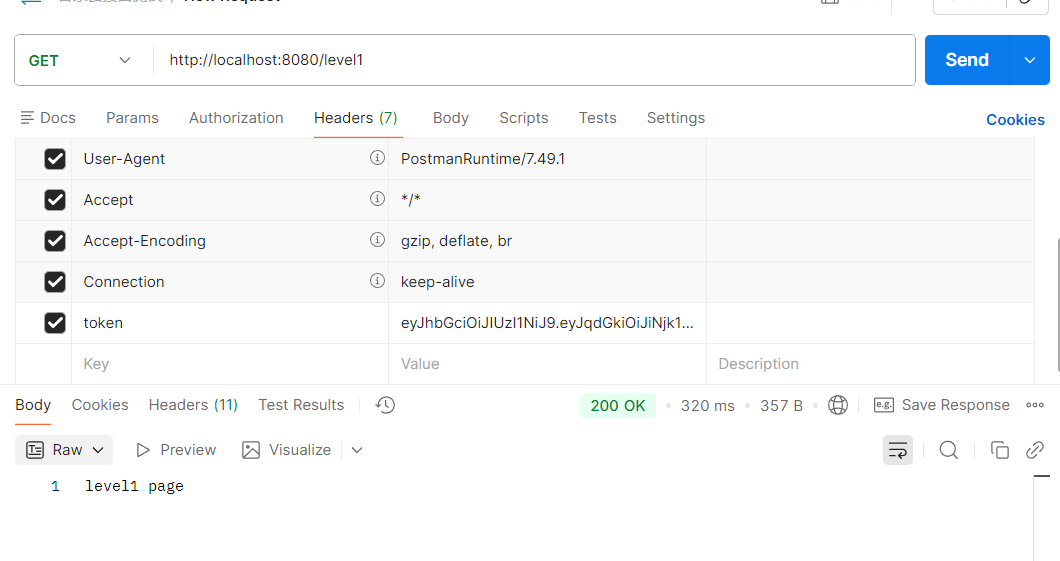
Task: Click the User-Agent info icon
Action: 377,157
